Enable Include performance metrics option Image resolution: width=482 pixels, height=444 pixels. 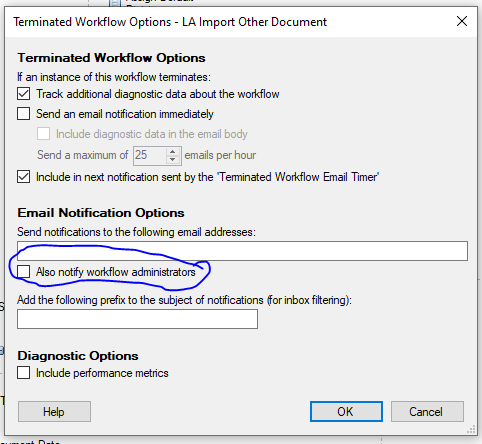(x=24, y=373)
